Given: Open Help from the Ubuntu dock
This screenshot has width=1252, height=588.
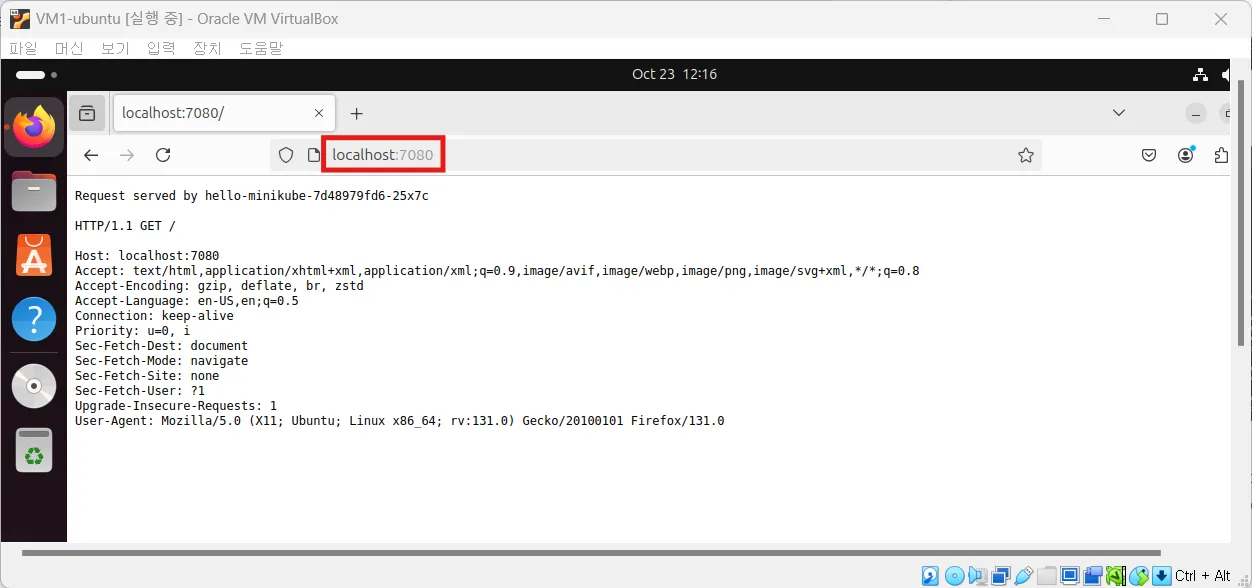Looking at the screenshot, I should tap(34, 320).
